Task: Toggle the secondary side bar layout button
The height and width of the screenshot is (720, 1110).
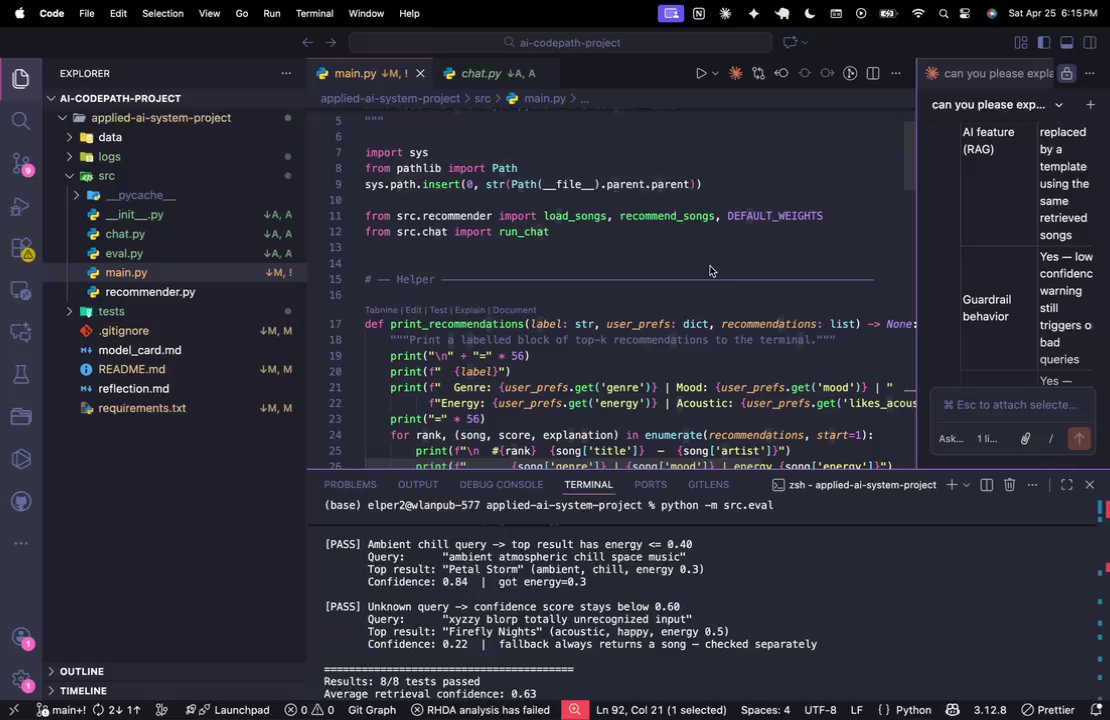Action: point(1089,43)
